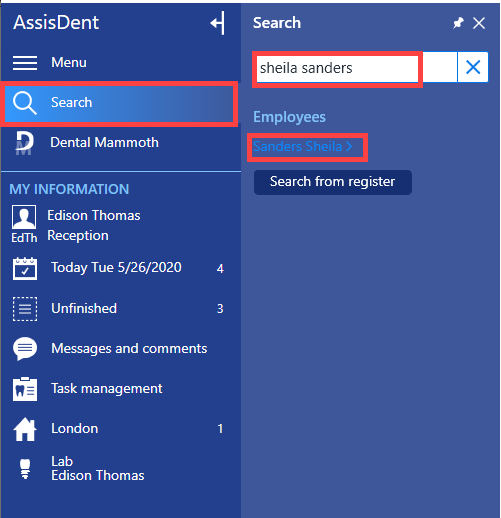Close the Search panel

(x=479, y=23)
